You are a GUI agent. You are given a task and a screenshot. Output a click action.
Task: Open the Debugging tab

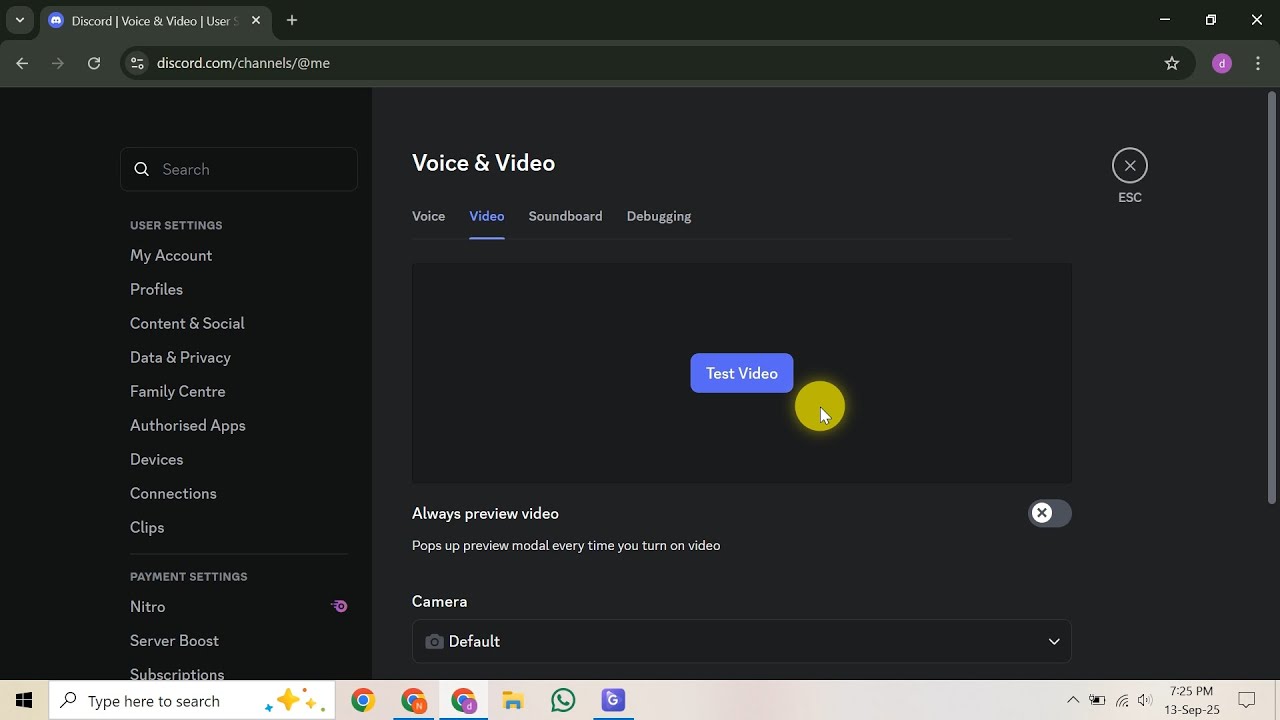tap(659, 216)
